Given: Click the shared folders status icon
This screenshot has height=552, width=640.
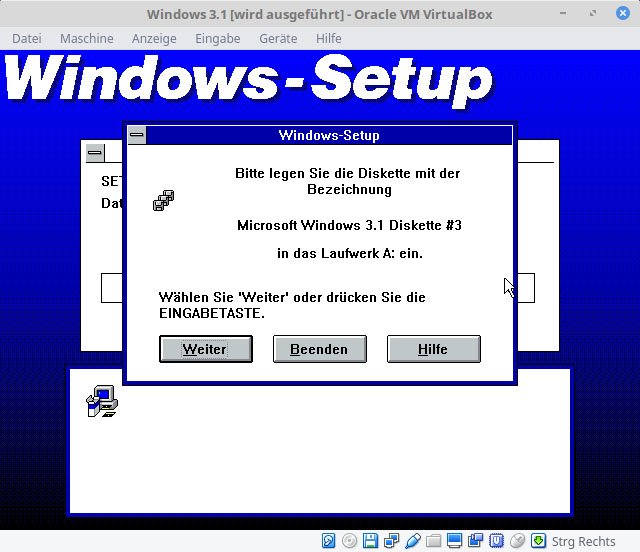Looking at the screenshot, I should click(433, 541).
